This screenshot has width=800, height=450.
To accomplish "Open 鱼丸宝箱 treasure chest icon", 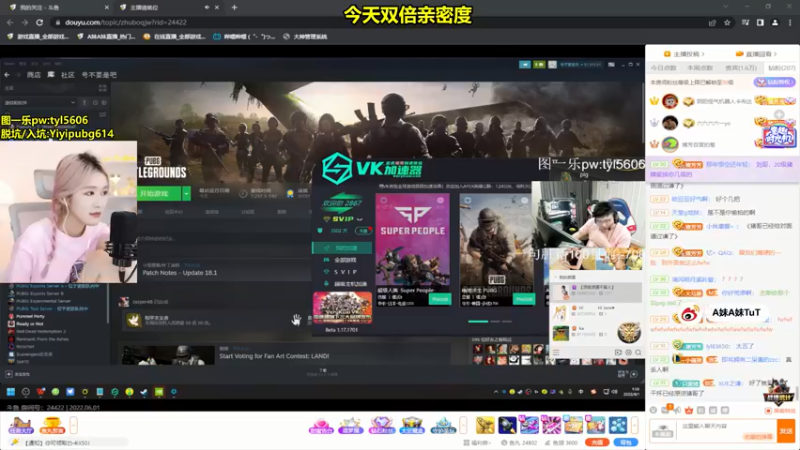I will [x=52, y=426].
